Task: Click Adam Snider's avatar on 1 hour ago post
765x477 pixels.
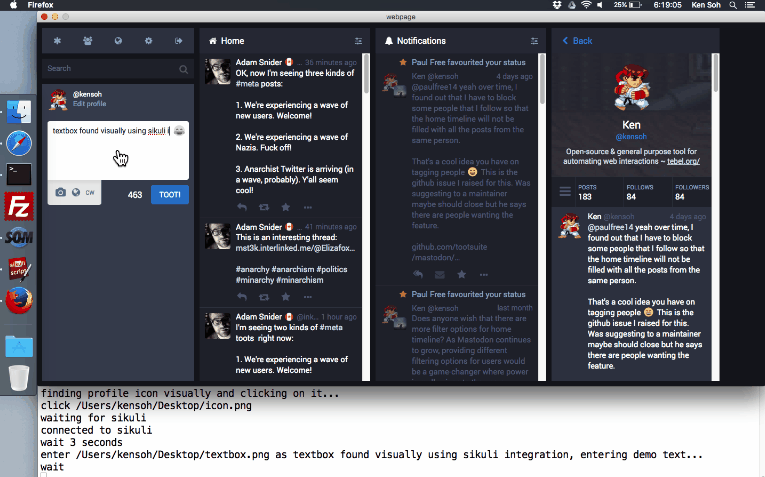Action: [217, 325]
